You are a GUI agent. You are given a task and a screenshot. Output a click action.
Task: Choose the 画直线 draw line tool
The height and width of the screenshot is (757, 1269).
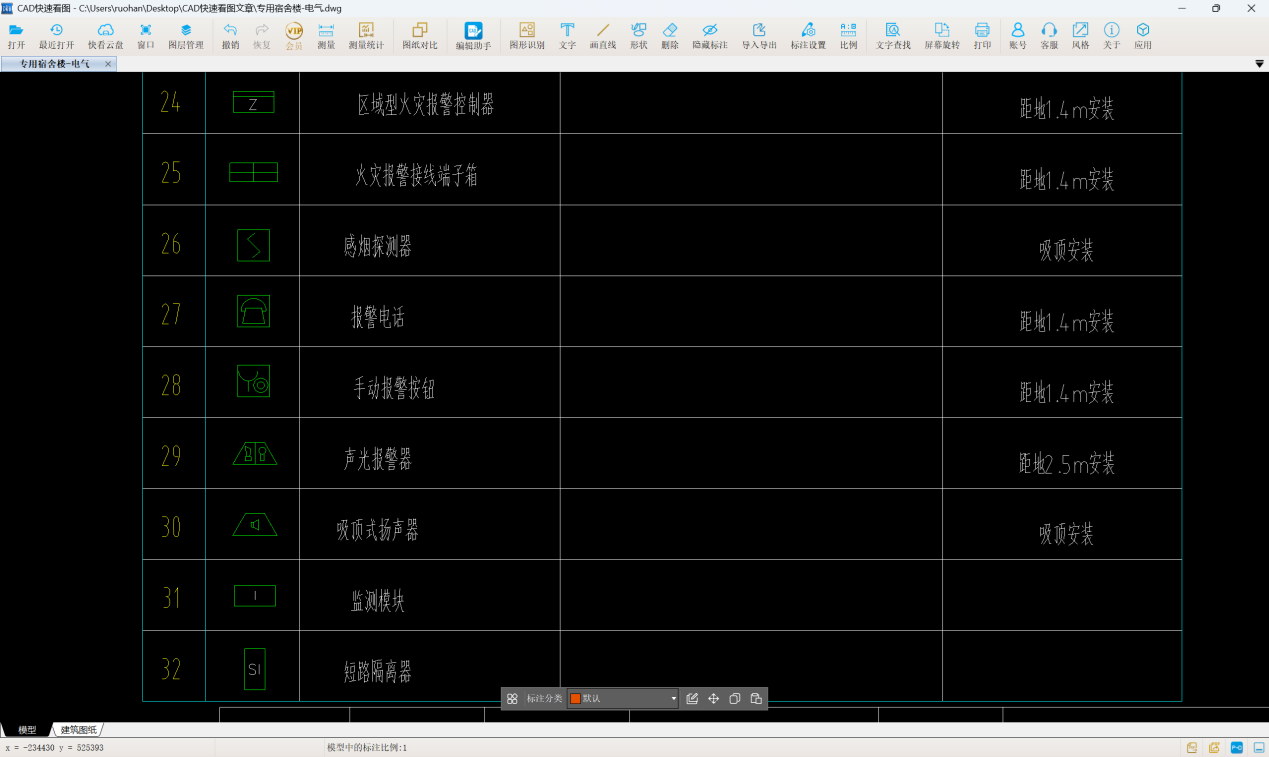click(603, 36)
